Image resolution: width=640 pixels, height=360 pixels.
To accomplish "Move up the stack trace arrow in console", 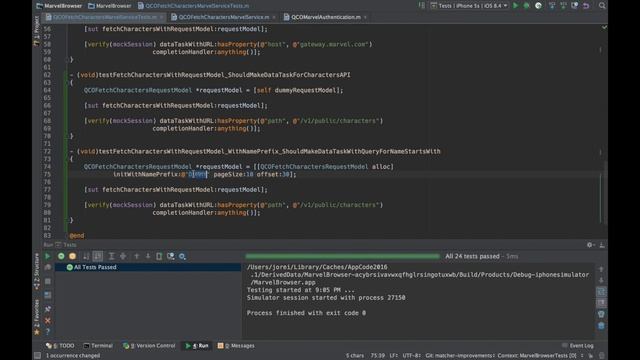I will point(601,269).
